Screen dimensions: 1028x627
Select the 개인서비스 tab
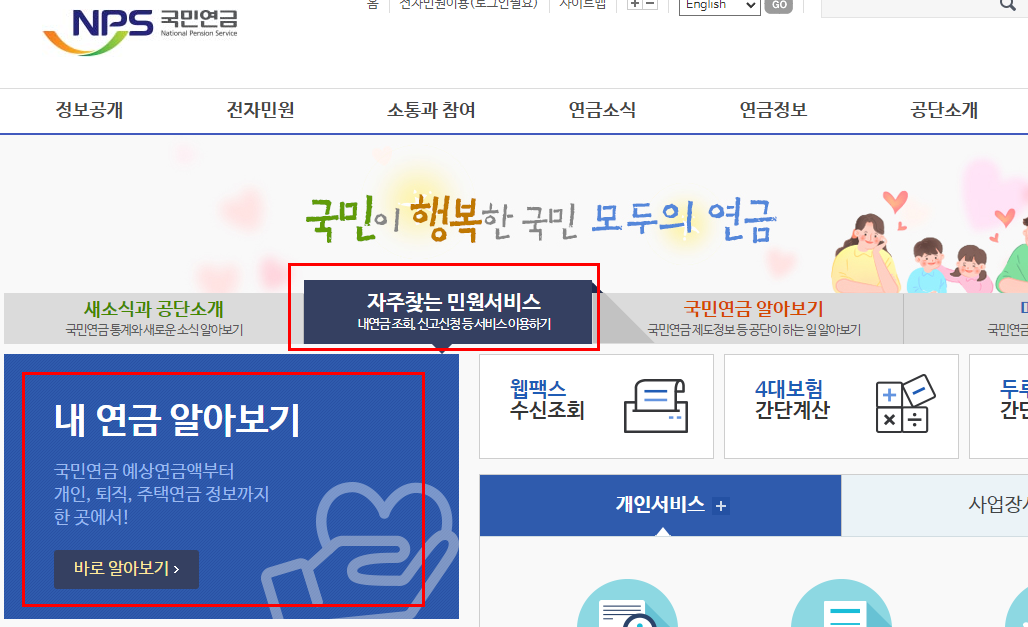pyautogui.click(x=660, y=505)
